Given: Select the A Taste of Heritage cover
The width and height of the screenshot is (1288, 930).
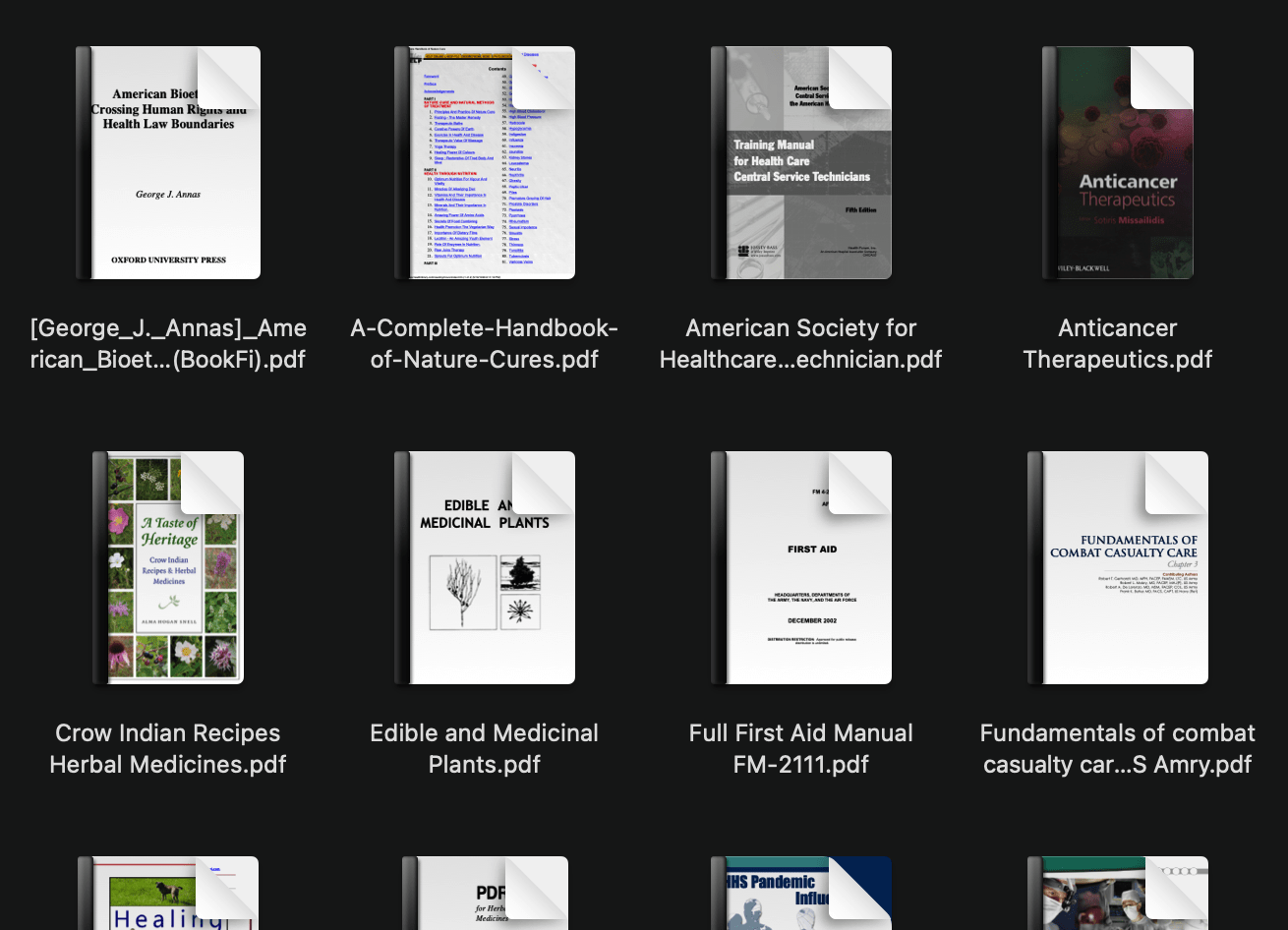Looking at the screenshot, I should (168, 567).
